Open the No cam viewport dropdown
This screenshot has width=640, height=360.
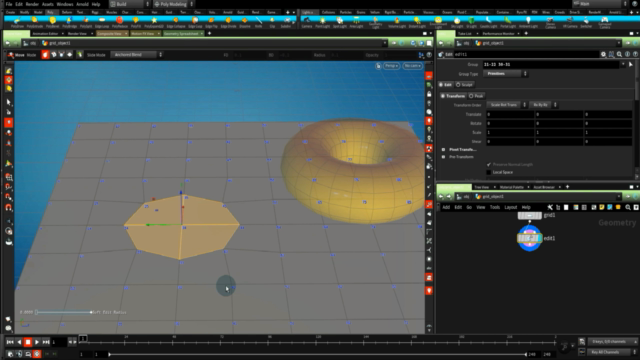(x=412, y=66)
